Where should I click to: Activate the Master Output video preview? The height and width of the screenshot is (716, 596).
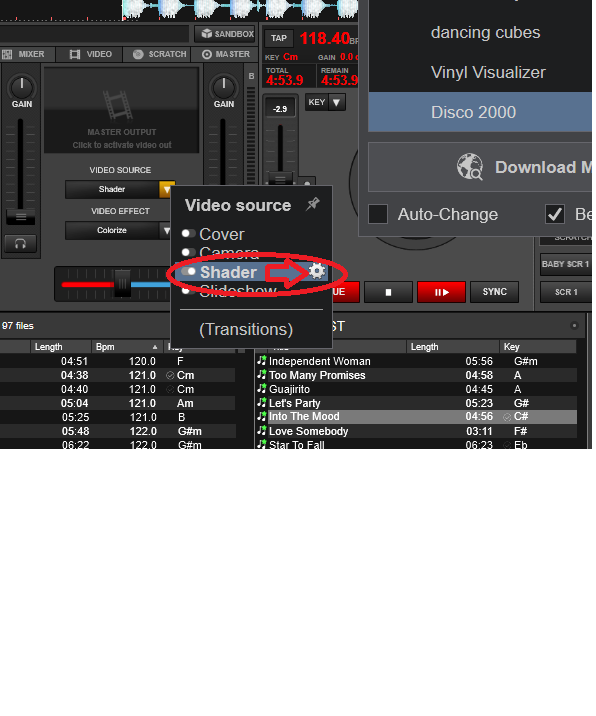pyautogui.click(x=121, y=111)
